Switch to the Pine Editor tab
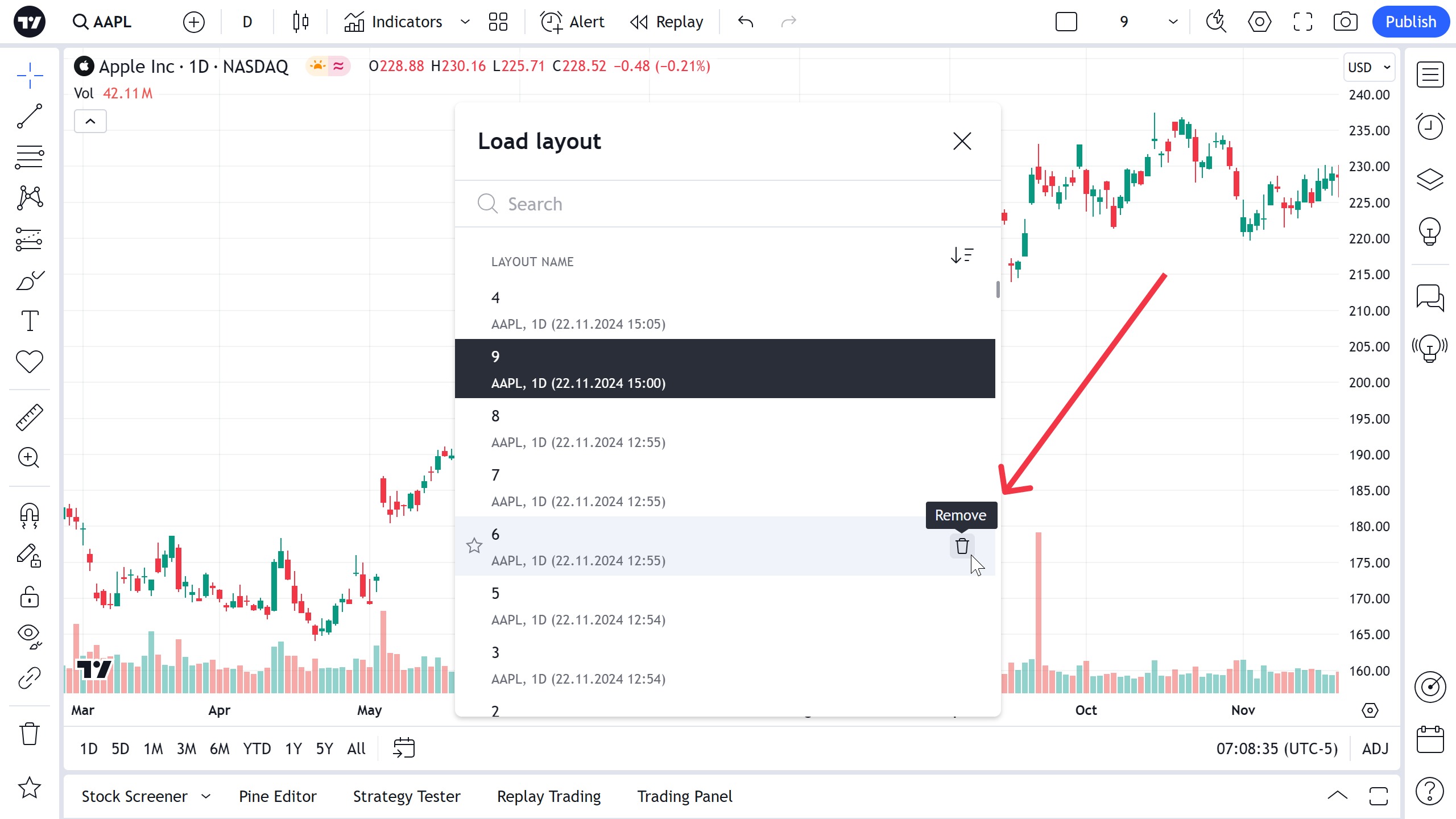The image size is (1456, 819). pos(278,796)
